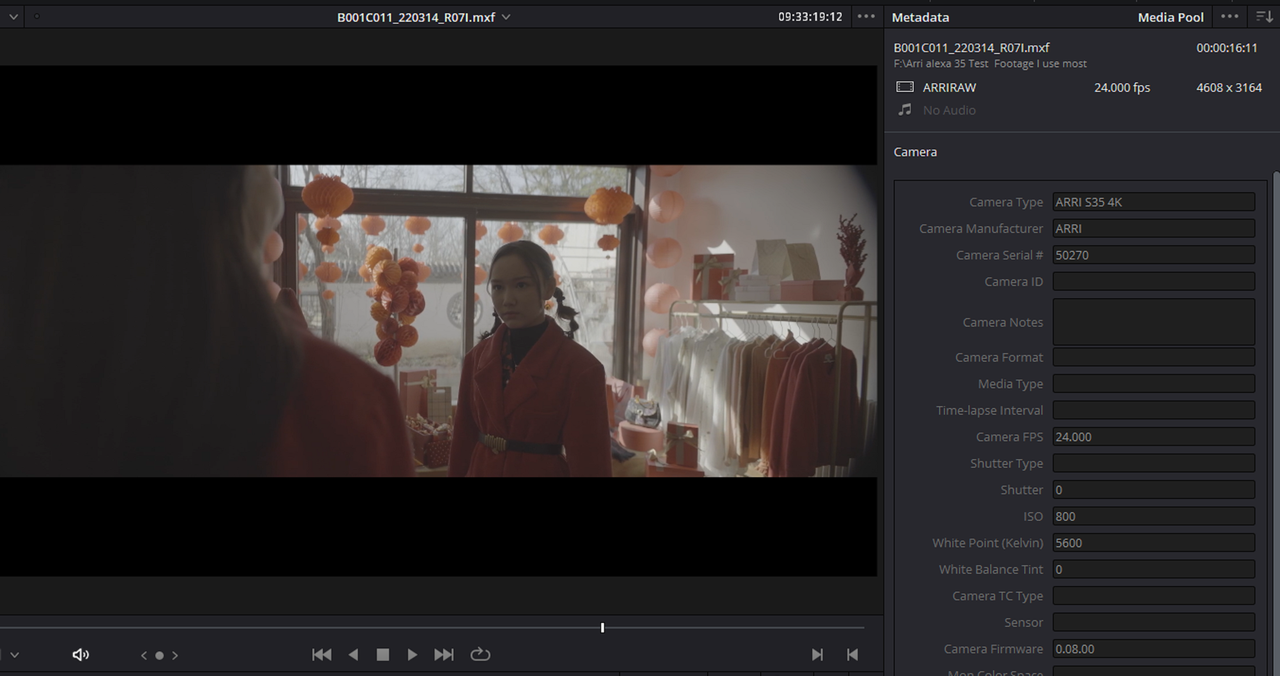The height and width of the screenshot is (676, 1280).
Task: Go to previous clip icon
Action: click(852, 654)
